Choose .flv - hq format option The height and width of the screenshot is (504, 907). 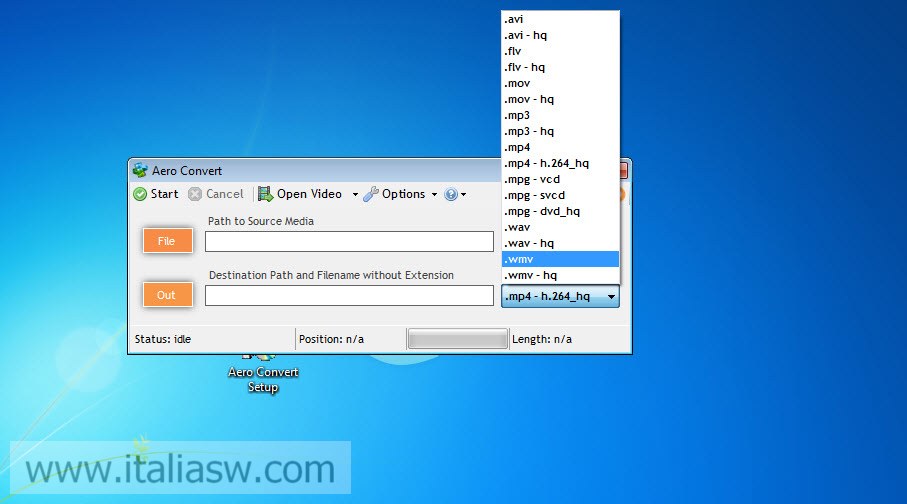(x=560, y=67)
